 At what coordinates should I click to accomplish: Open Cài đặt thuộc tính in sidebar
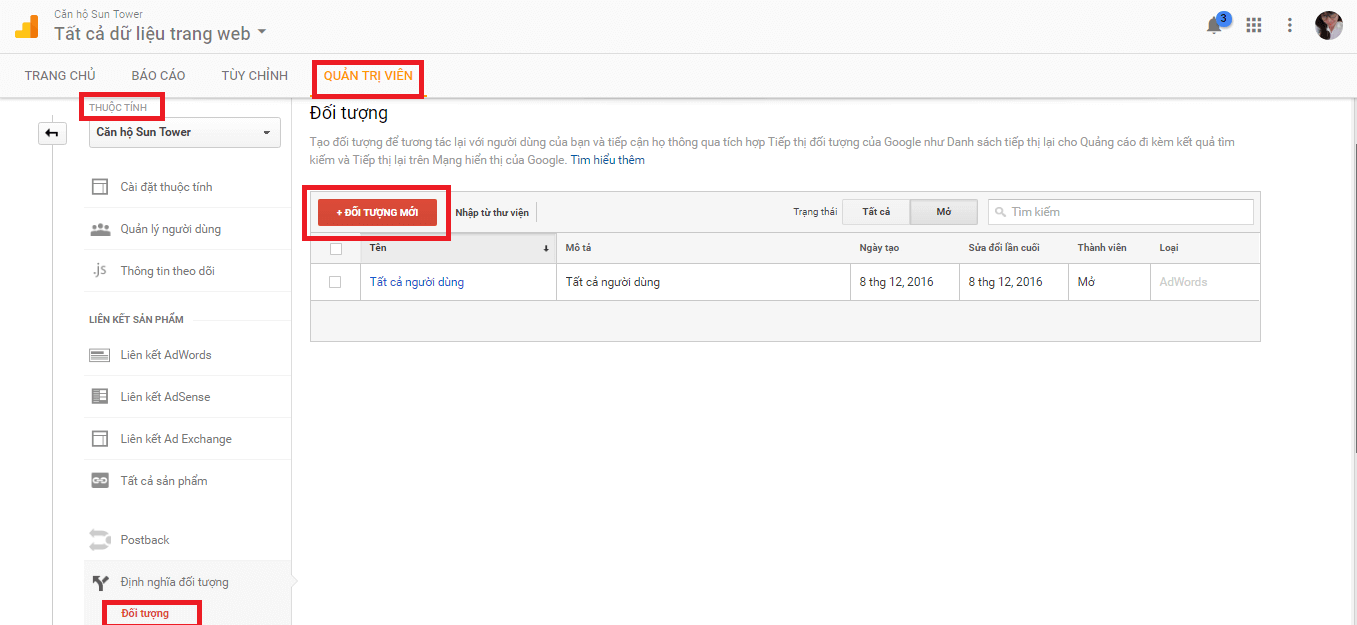166,187
